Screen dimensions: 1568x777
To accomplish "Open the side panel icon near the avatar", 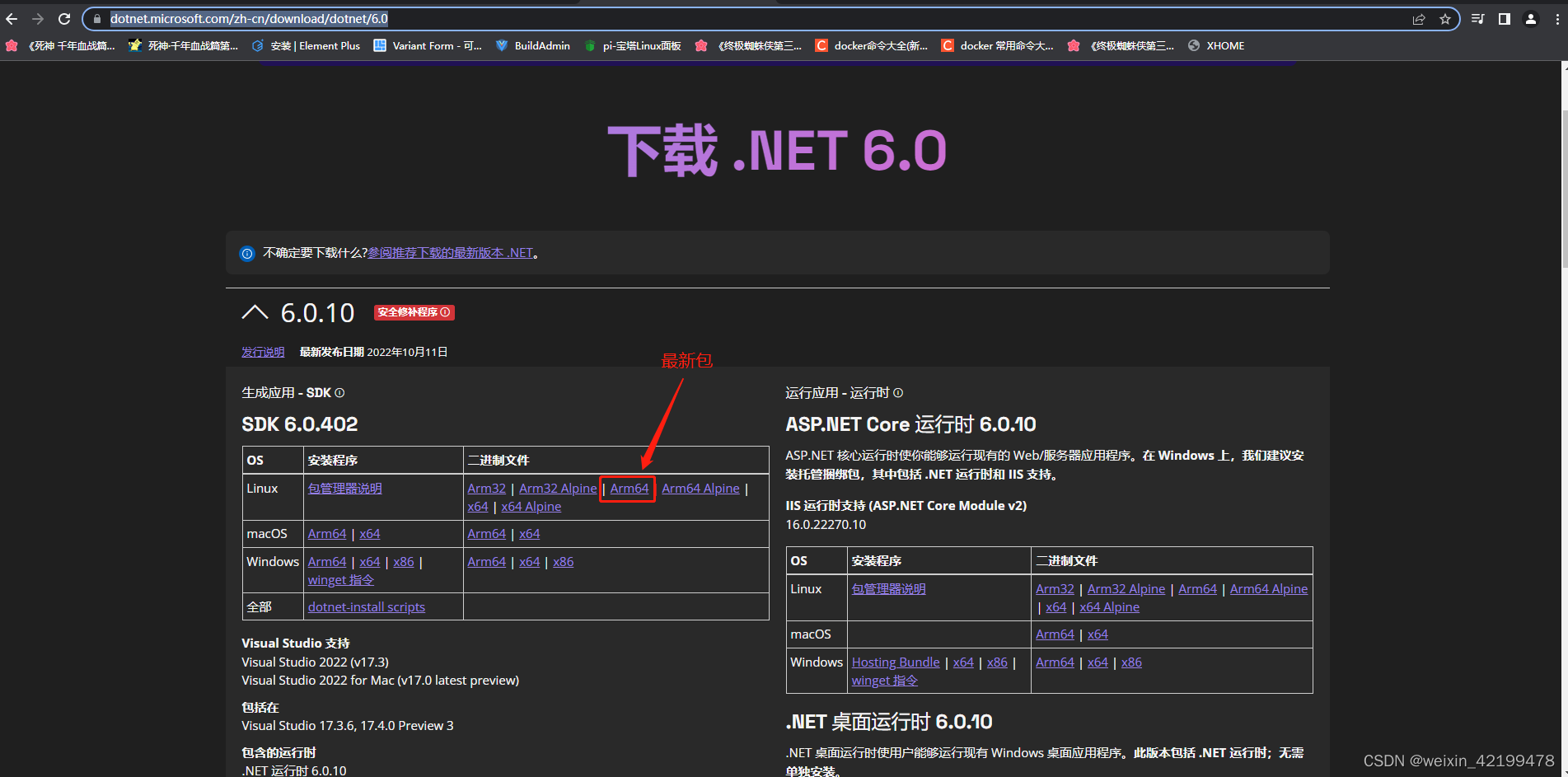I will pos(1504,18).
